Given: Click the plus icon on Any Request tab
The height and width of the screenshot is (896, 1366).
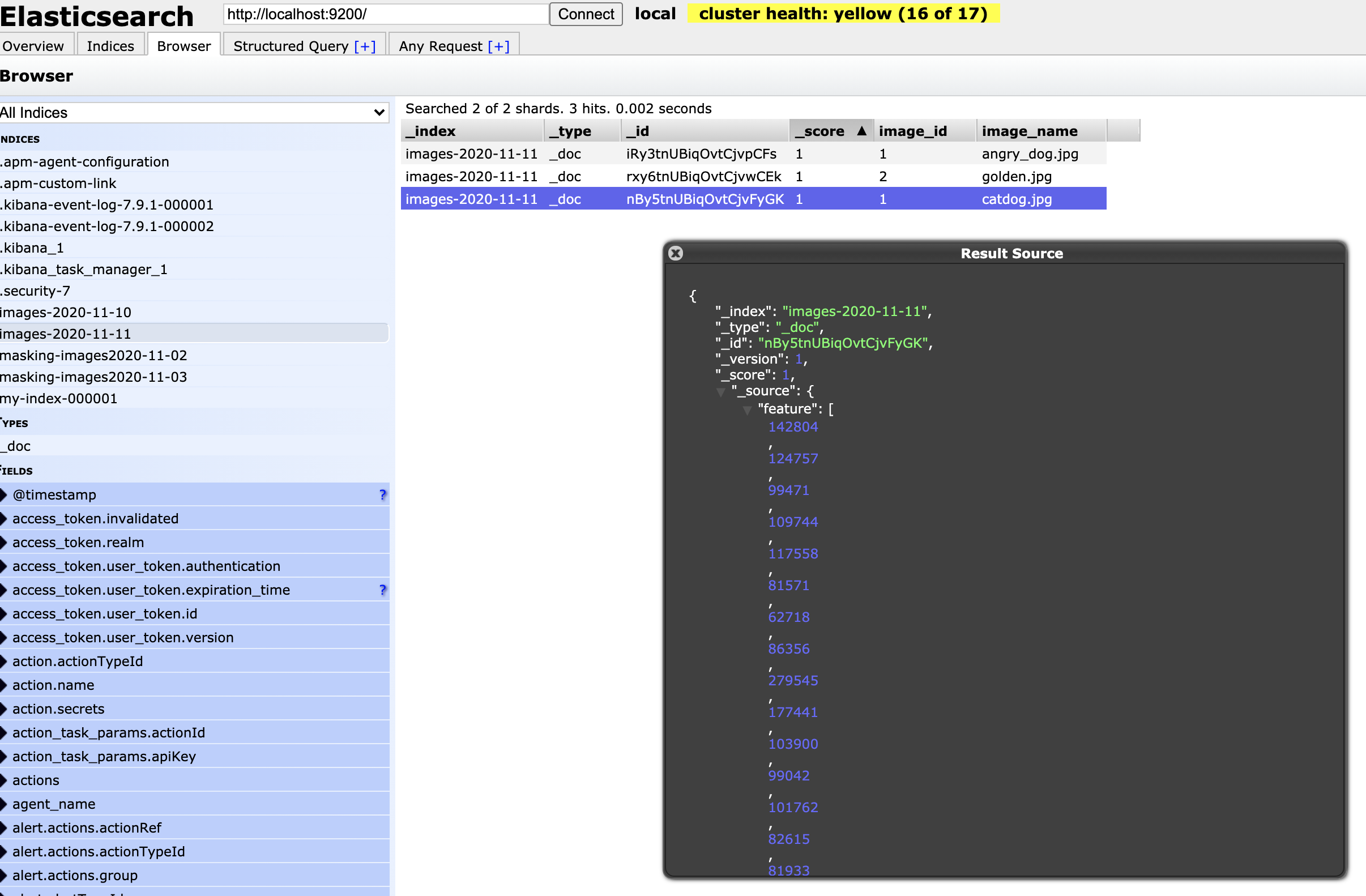Looking at the screenshot, I should (x=498, y=46).
